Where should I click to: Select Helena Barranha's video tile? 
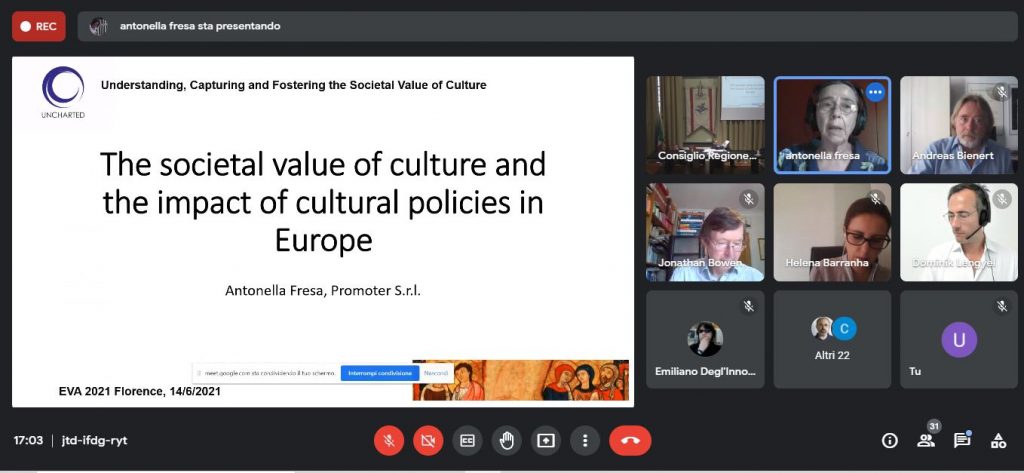(832, 232)
